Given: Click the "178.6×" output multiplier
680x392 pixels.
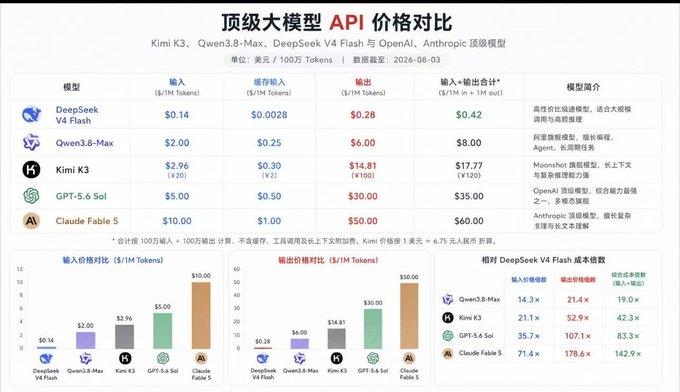Looking at the screenshot, I should click(x=578, y=353).
